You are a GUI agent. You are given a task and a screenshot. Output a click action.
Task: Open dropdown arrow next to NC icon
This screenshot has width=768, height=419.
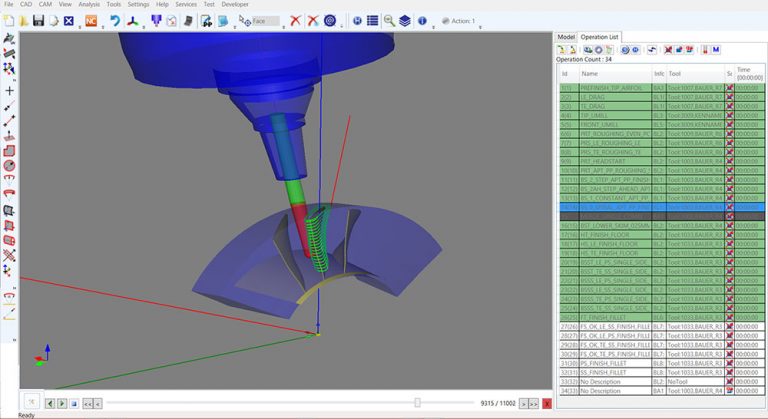pos(103,27)
